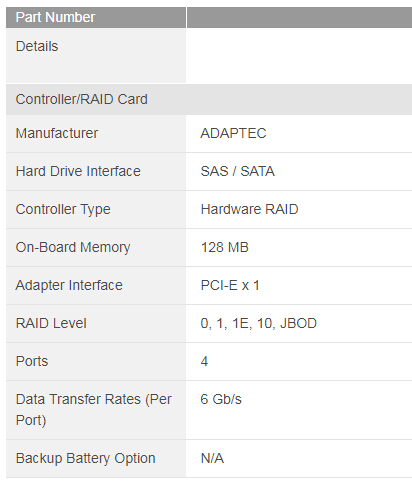Screen dimensions: 412x486
Task: Select the Details row label
Action: click(37, 46)
